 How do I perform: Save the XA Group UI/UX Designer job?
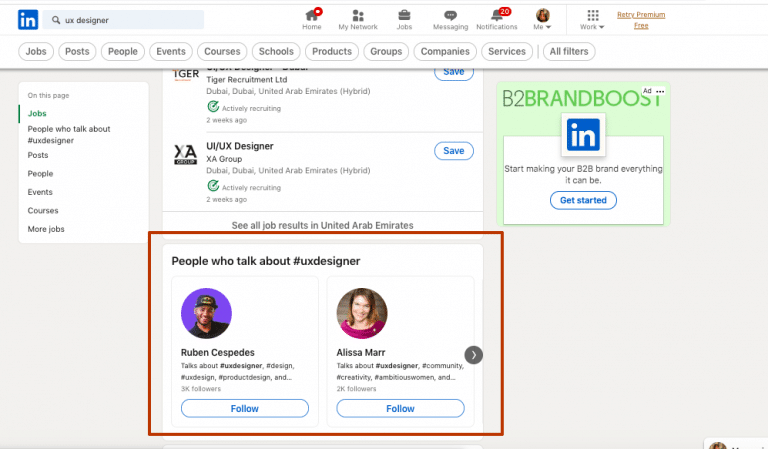click(x=453, y=151)
